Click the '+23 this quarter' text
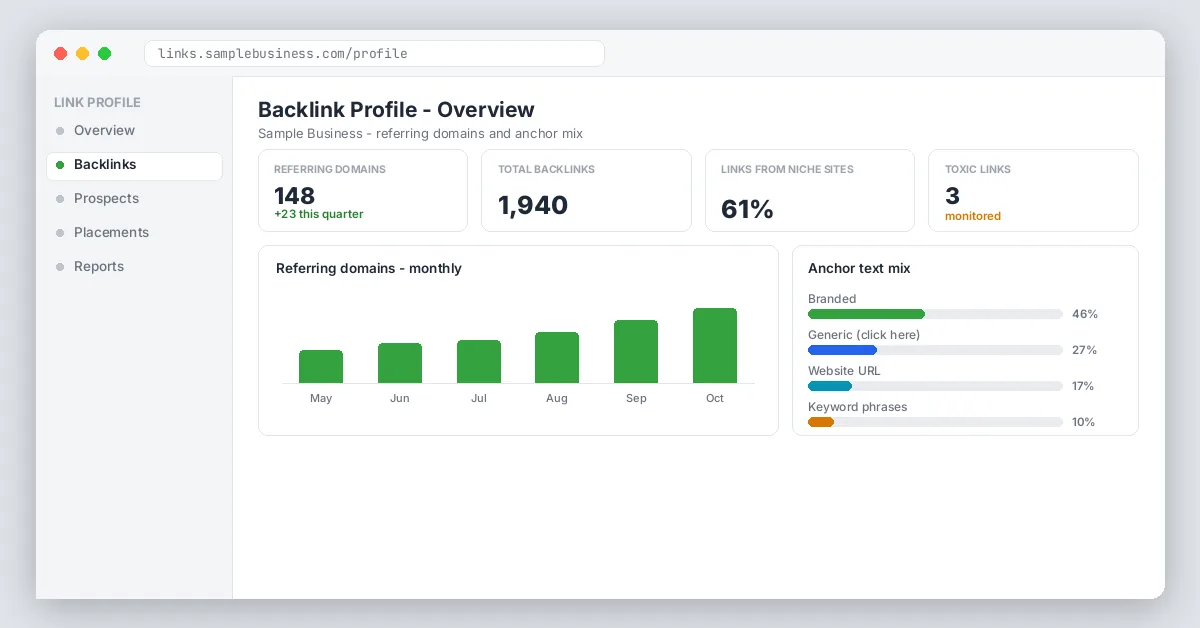 click(319, 215)
